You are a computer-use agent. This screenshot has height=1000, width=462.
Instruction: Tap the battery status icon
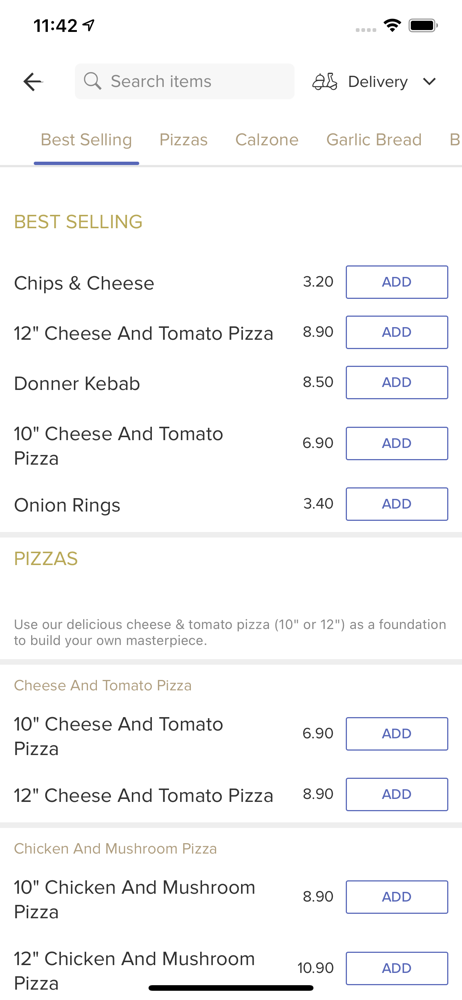click(422, 26)
